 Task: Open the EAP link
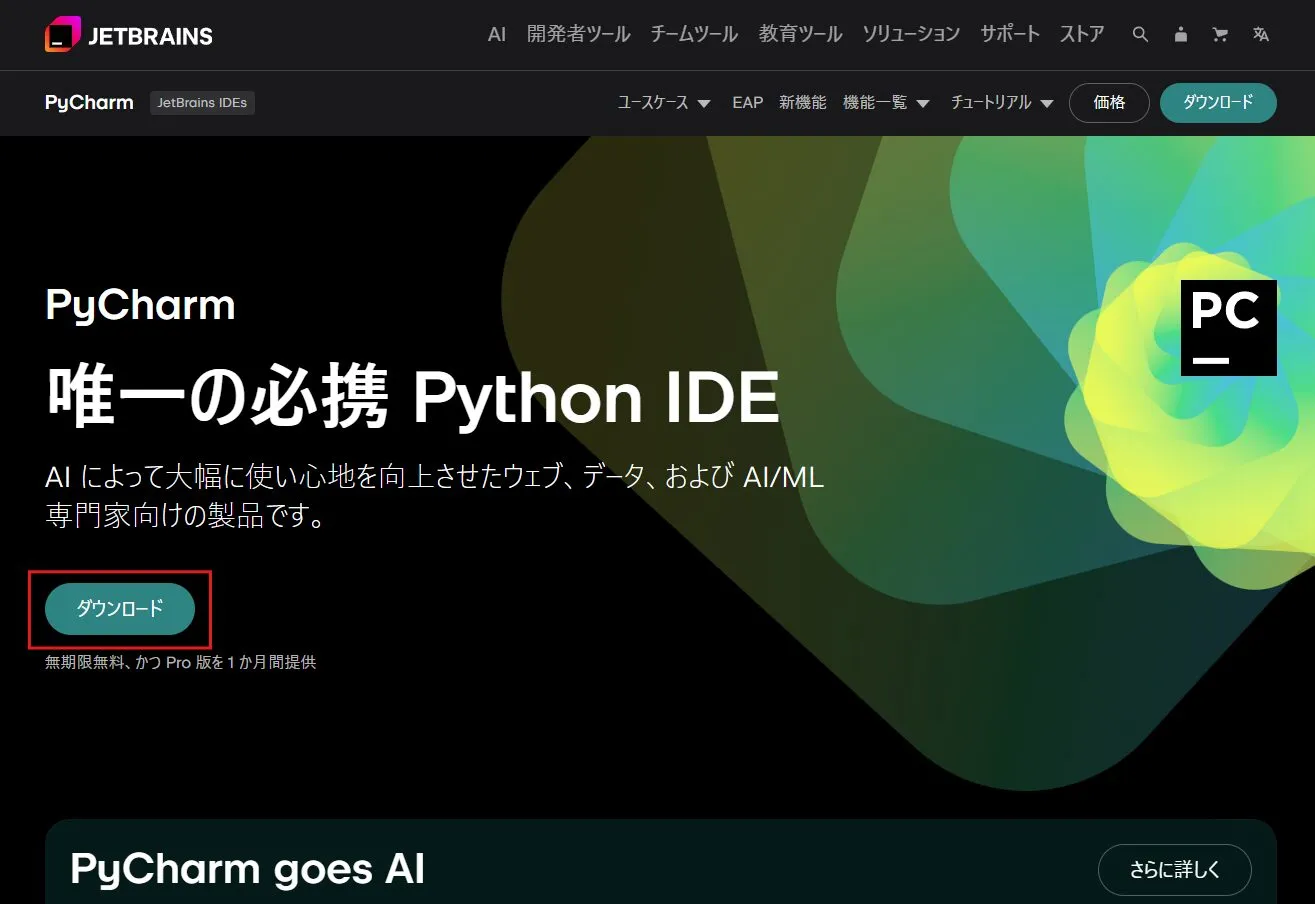(747, 102)
